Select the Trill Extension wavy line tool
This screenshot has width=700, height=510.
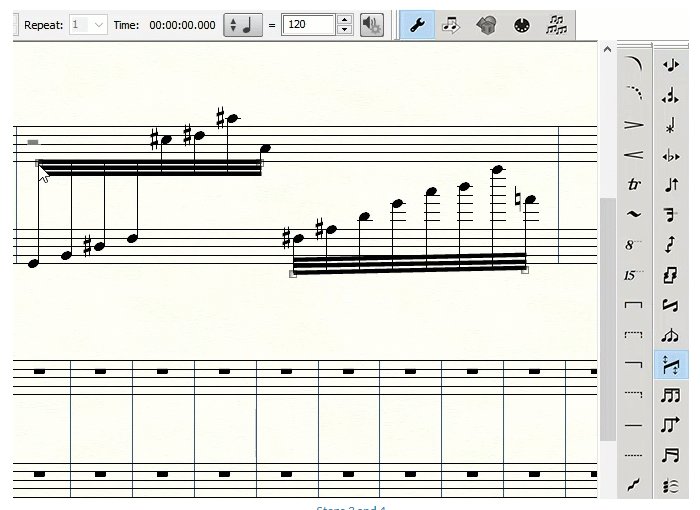pyautogui.click(x=633, y=214)
